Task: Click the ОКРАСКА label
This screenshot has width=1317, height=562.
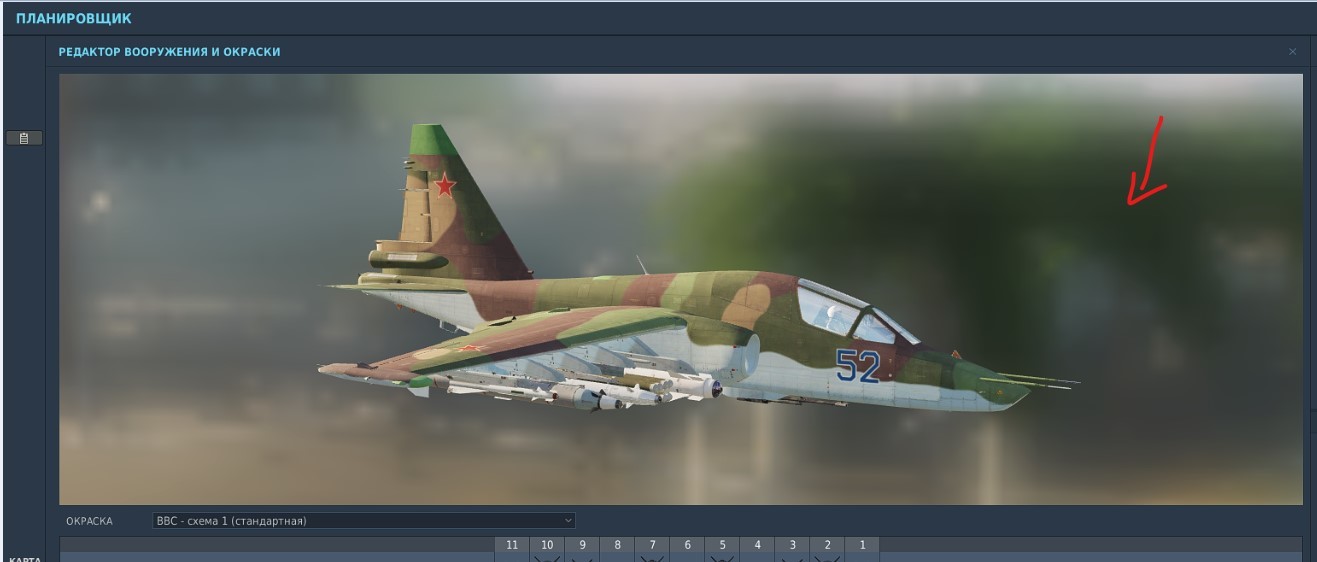Action: [89, 521]
